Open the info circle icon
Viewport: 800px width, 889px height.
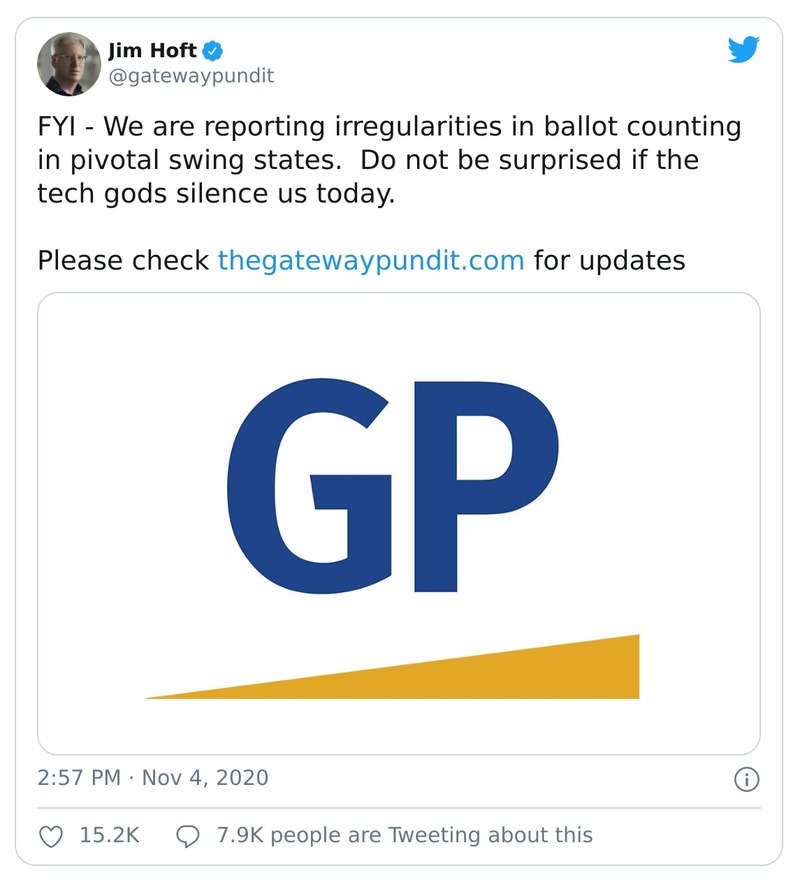(746, 778)
